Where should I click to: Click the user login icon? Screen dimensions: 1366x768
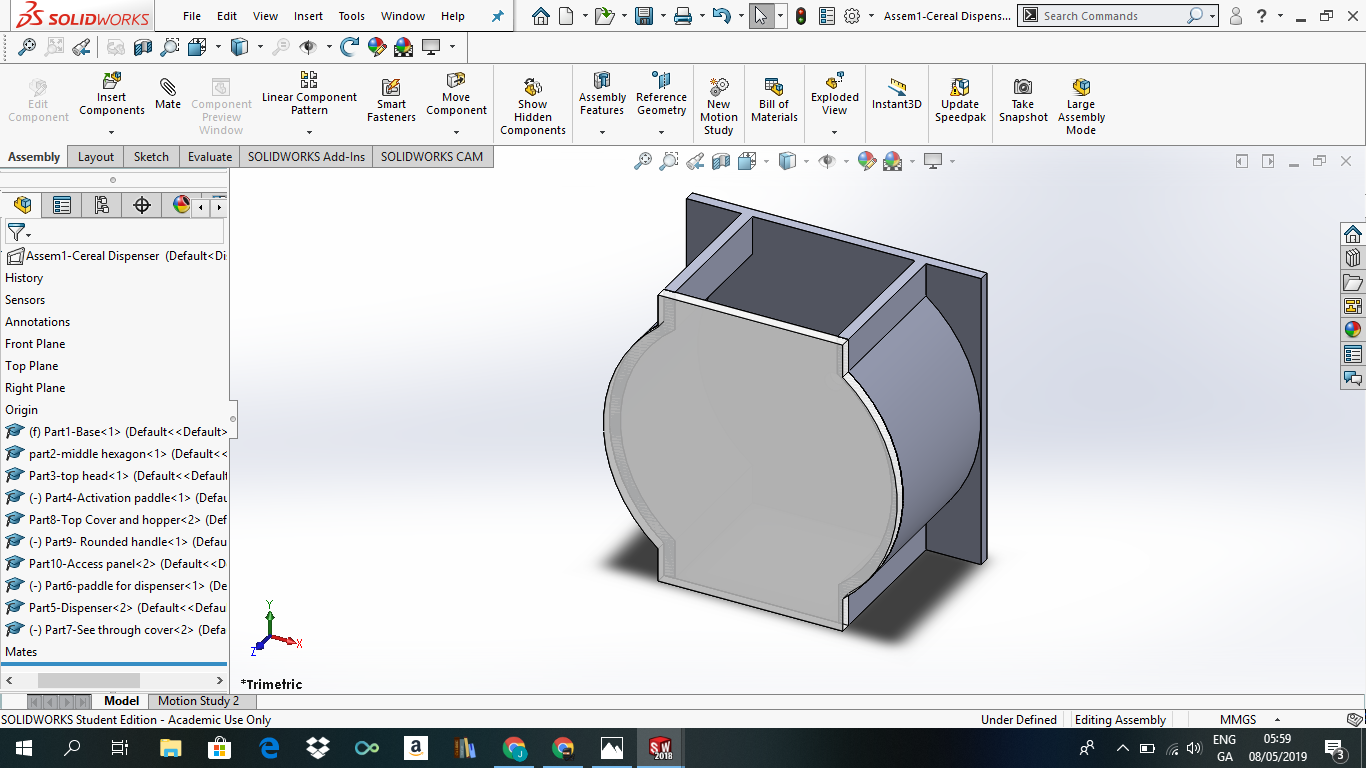1236,16
